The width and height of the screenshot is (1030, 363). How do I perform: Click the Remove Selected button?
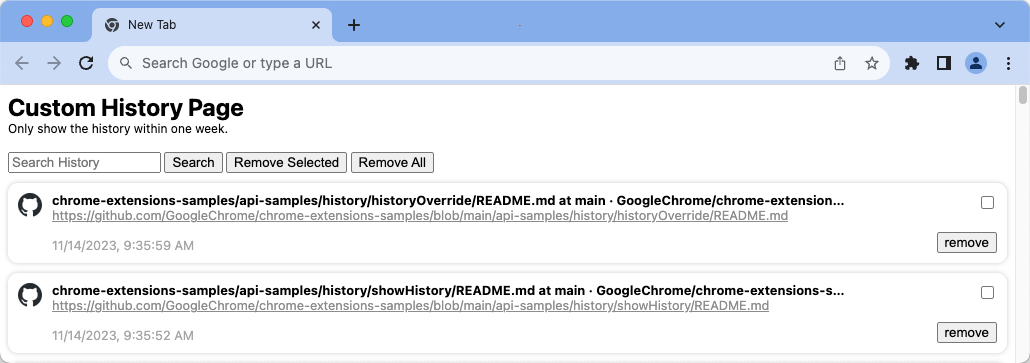coord(286,162)
